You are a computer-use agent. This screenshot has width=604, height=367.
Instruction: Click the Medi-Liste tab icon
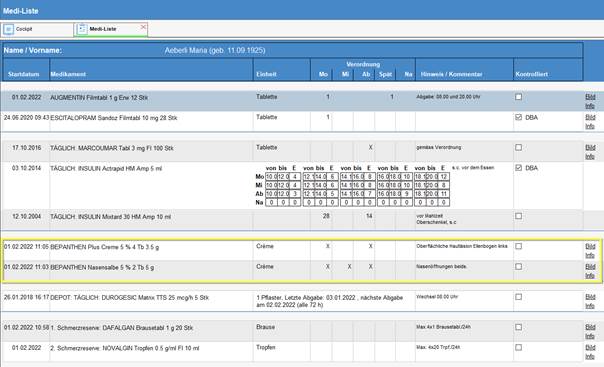pyautogui.click(x=82, y=29)
